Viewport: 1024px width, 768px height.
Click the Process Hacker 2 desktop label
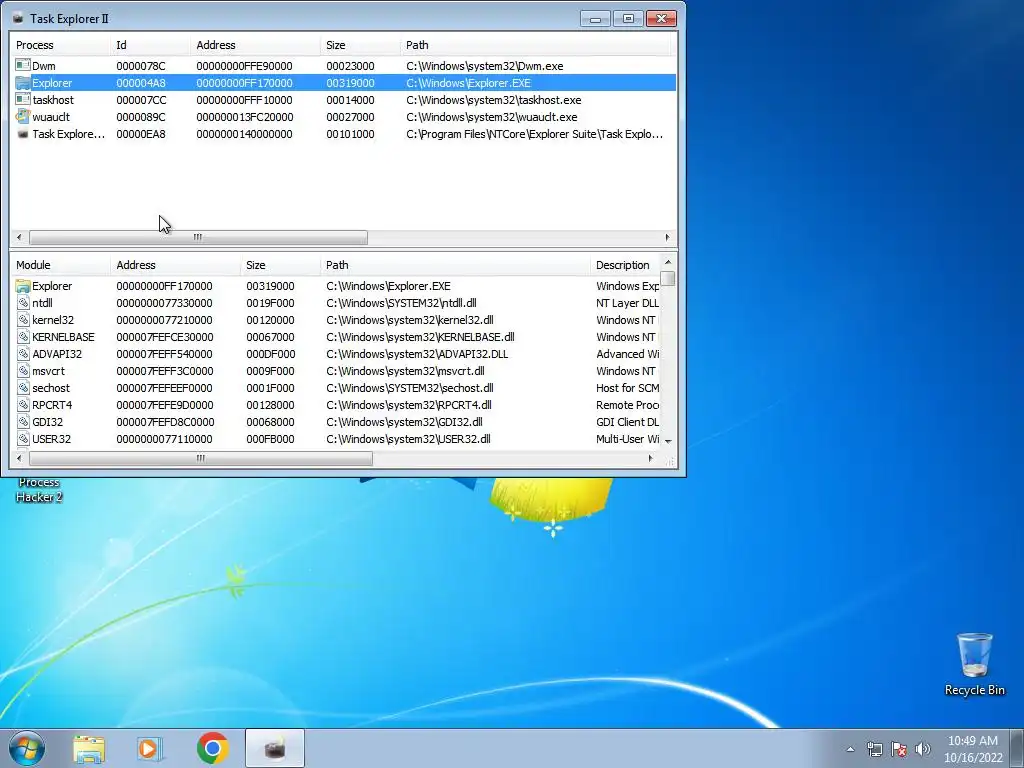[39, 490]
